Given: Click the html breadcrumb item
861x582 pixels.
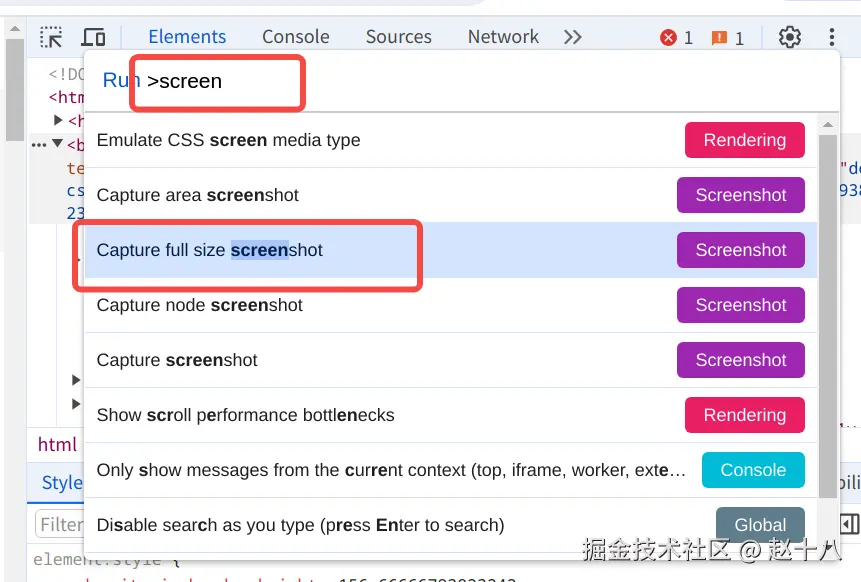Looking at the screenshot, I should [x=57, y=444].
